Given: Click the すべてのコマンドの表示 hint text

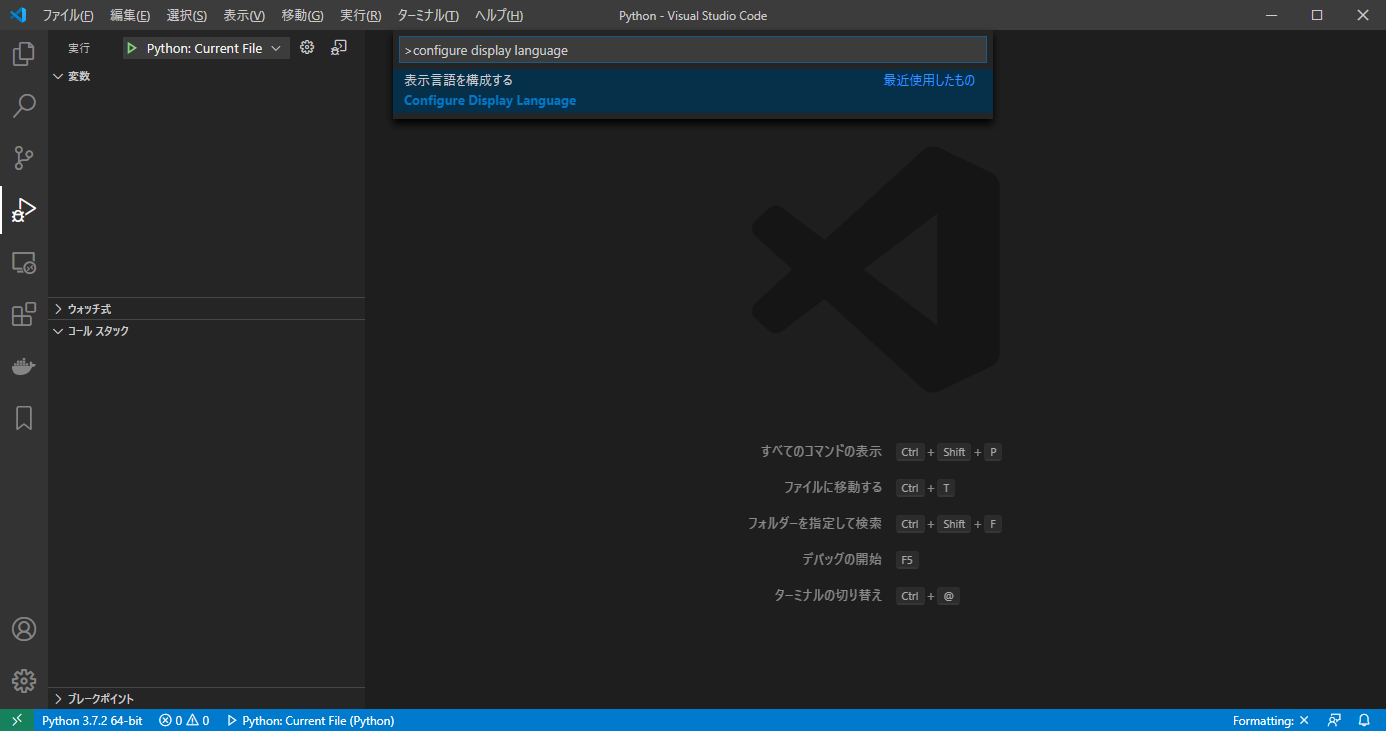Looking at the screenshot, I should [x=821, y=451].
